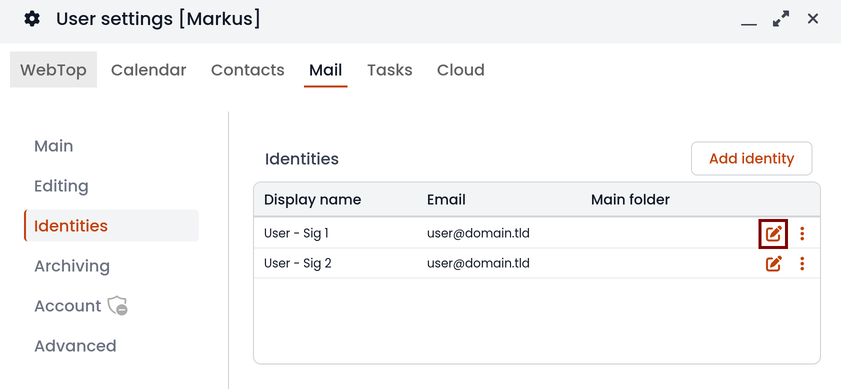Image resolution: width=841 pixels, height=389 pixels.
Task: Open the Contacts tab
Action: tap(248, 70)
